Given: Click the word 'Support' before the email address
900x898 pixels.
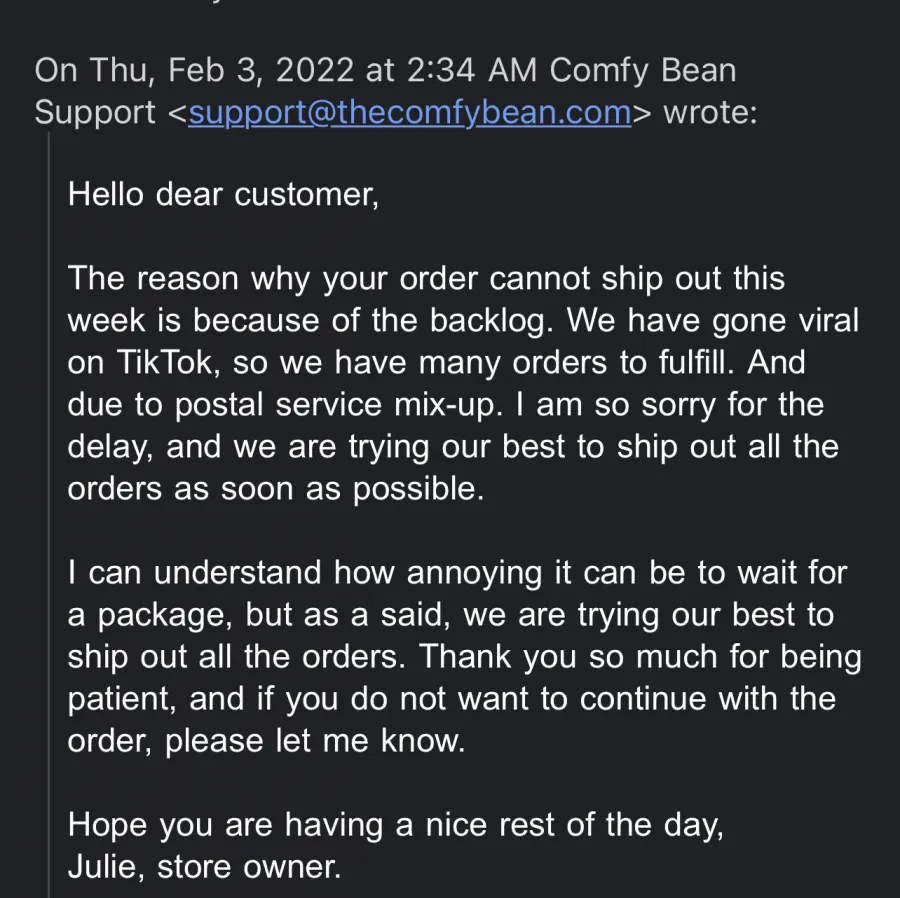Looking at the screenshot, I should [95, 112].
